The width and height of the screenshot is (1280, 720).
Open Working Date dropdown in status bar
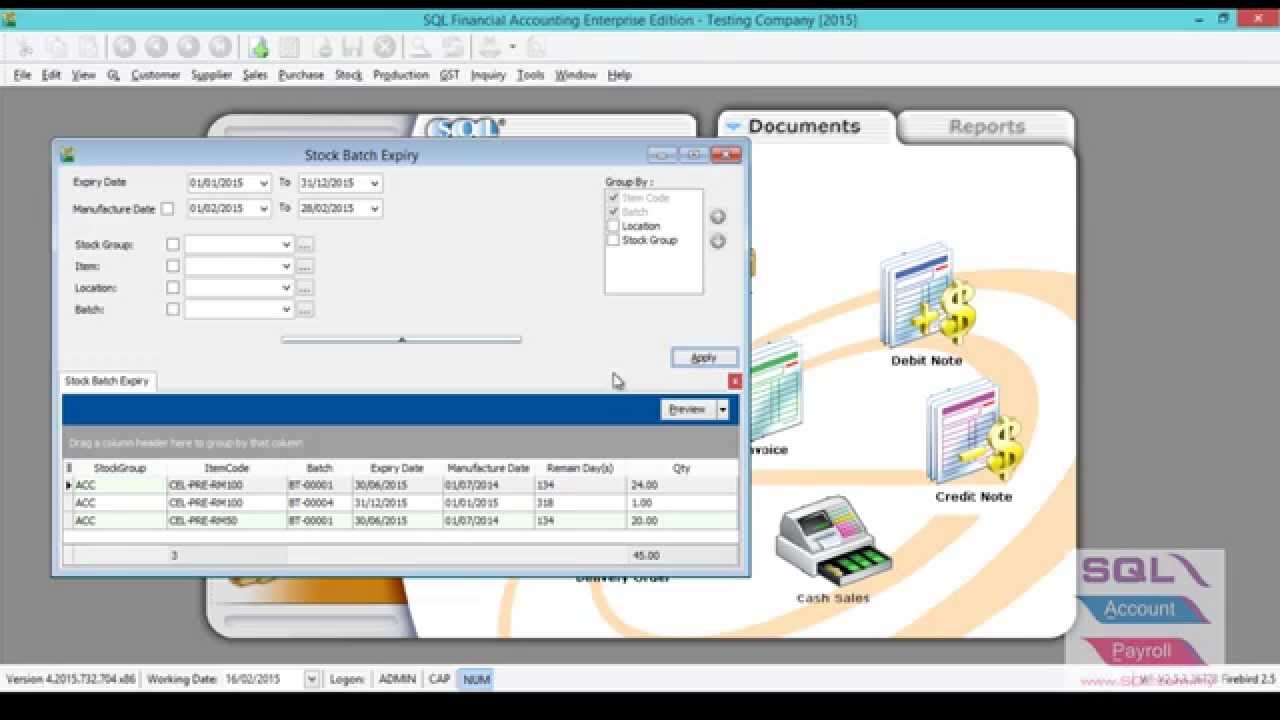coord(311,679)
